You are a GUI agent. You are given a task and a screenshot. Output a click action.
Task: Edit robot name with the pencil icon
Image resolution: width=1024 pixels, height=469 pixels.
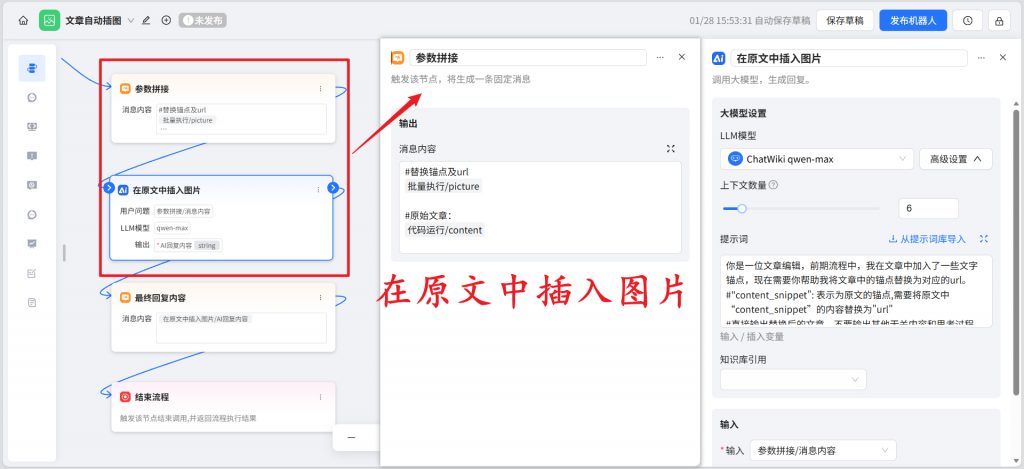click(146, 20)
